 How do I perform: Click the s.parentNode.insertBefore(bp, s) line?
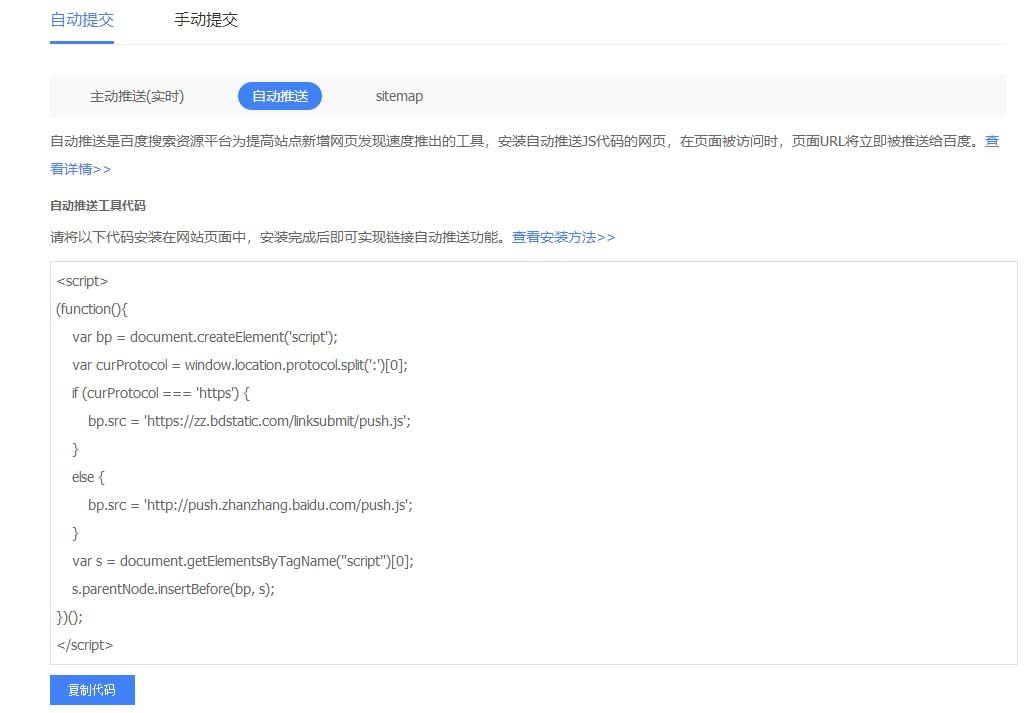(x=173, y=589)
